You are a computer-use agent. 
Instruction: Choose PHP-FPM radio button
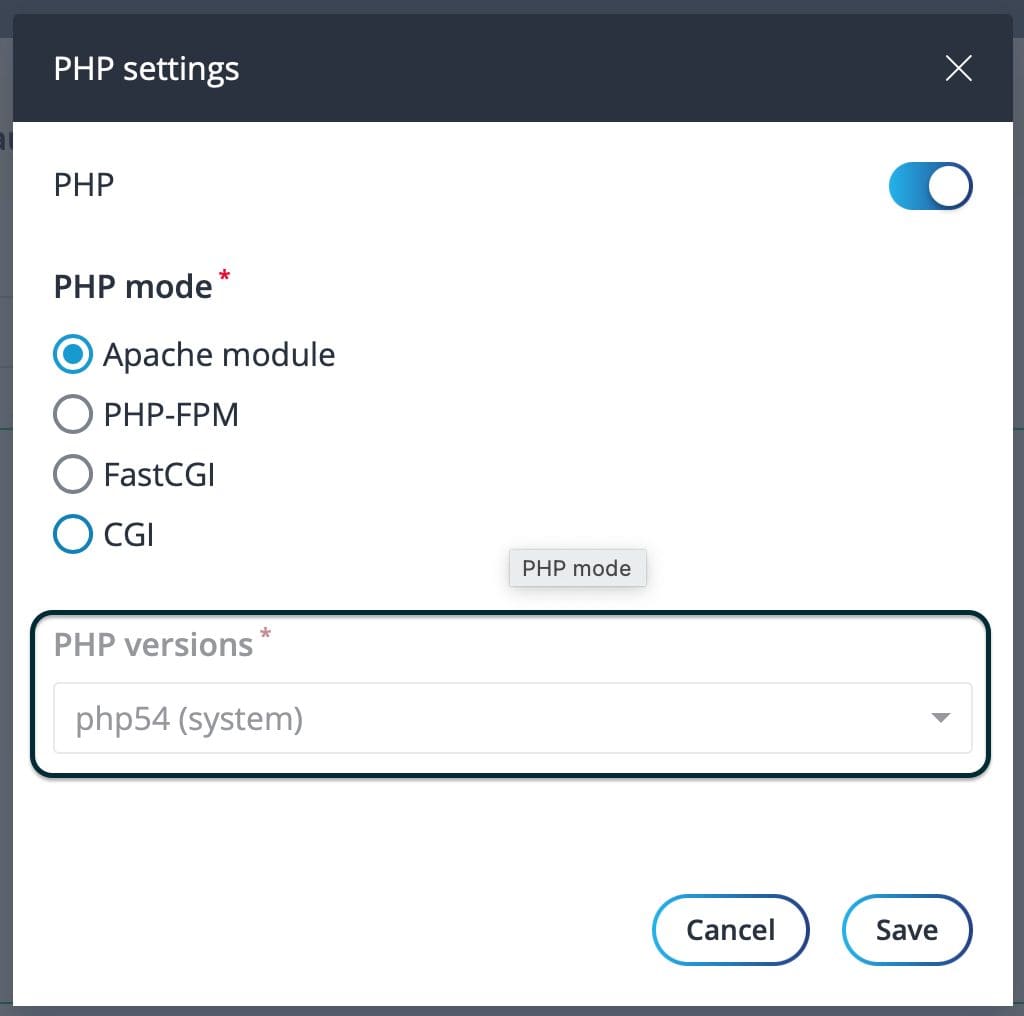click(73, 414)
